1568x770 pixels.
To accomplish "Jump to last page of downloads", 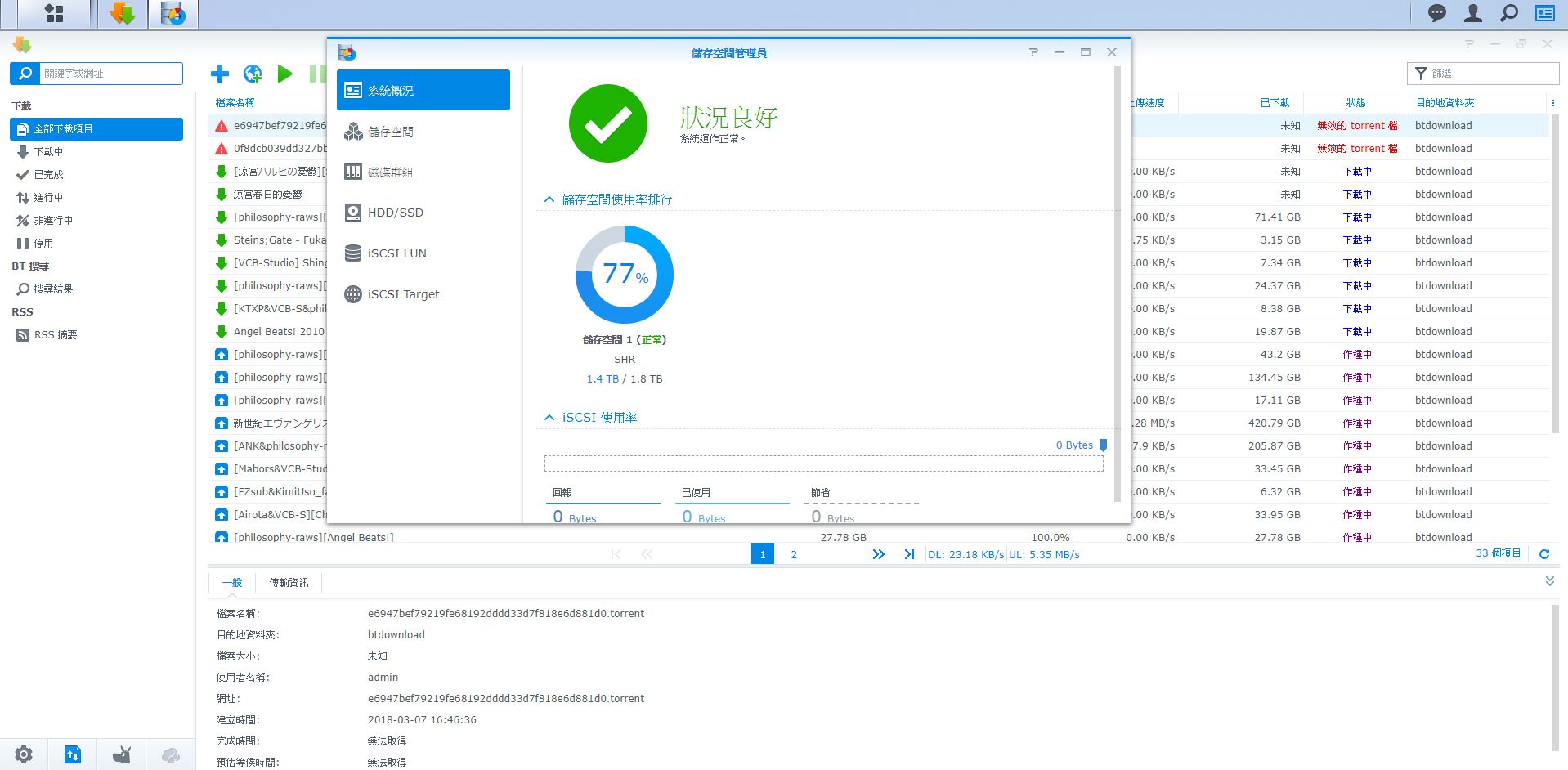I will point(909,554).
